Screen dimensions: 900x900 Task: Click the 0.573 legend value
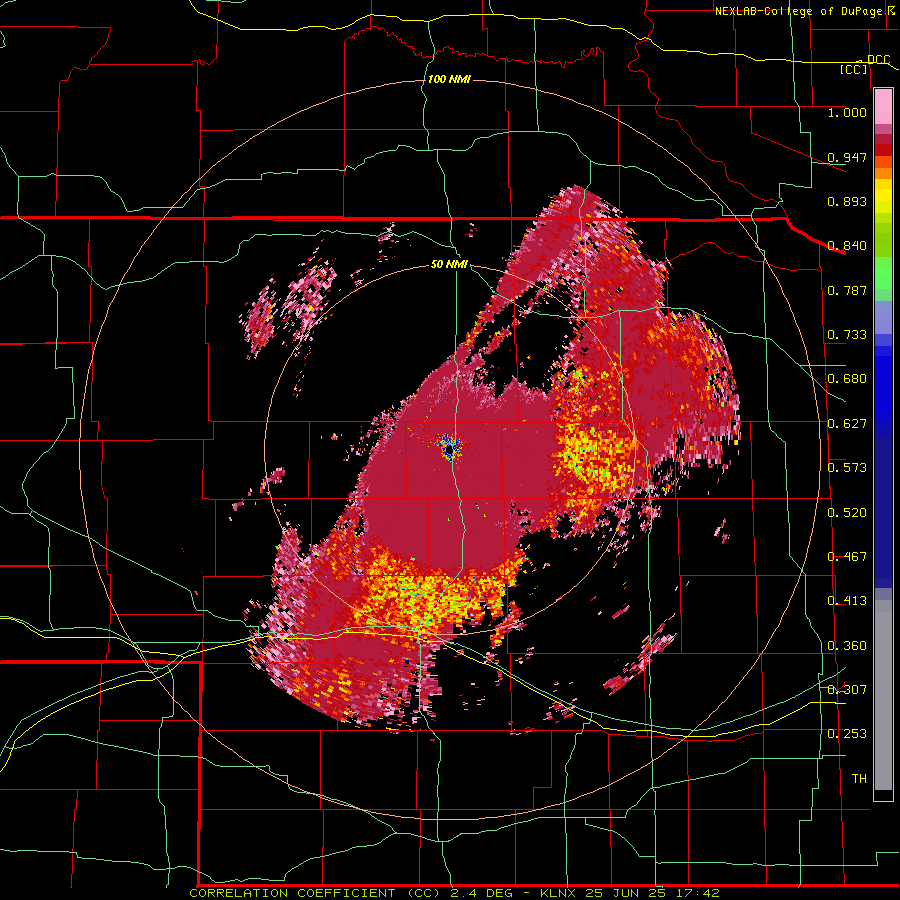tap(847, 467)
